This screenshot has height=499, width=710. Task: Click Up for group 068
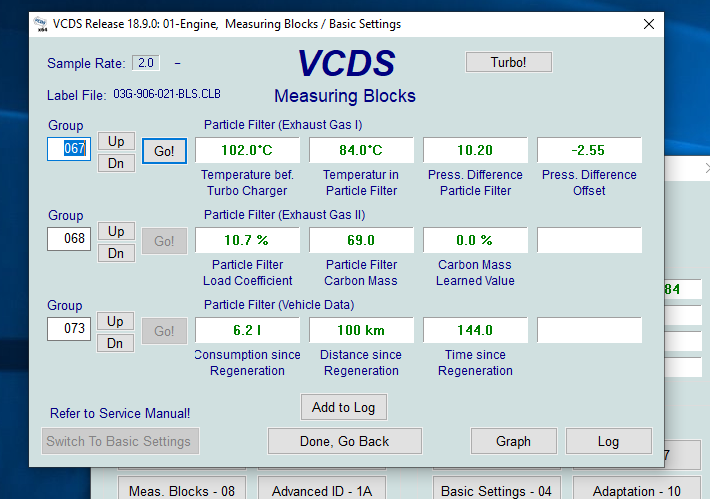116,231
